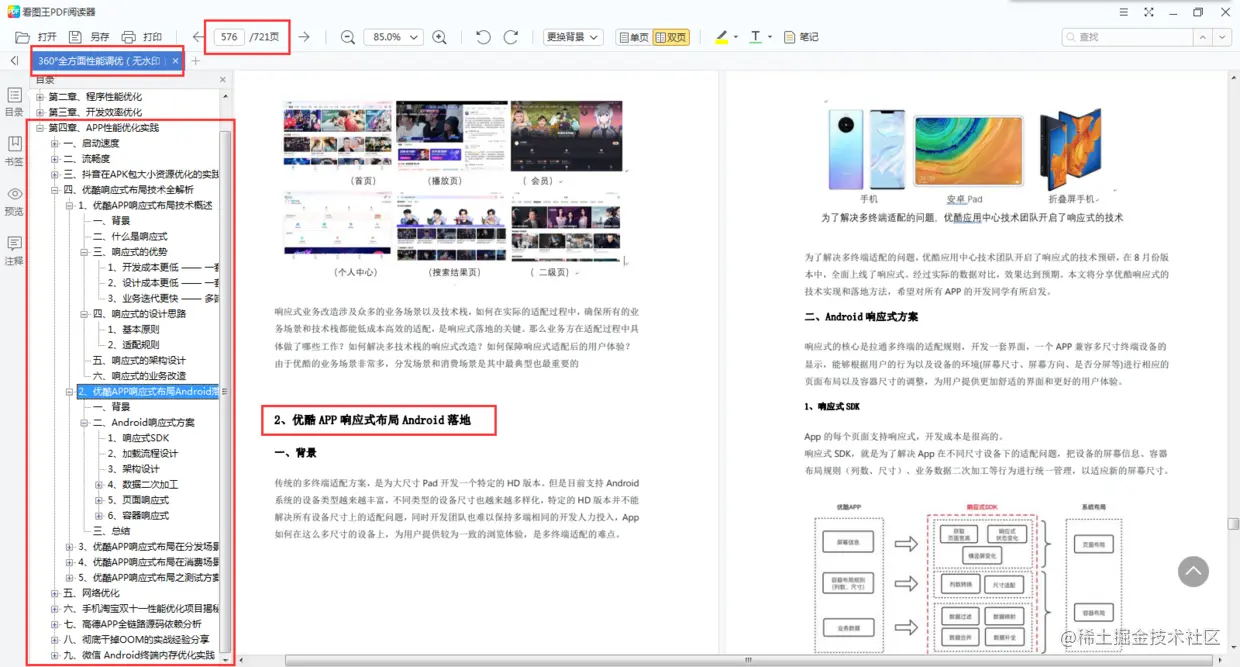The height and width of the screenshot is (667, 1240).
Task: Open the 注释 annotations sidebar panel
Action: pos(14,250)
